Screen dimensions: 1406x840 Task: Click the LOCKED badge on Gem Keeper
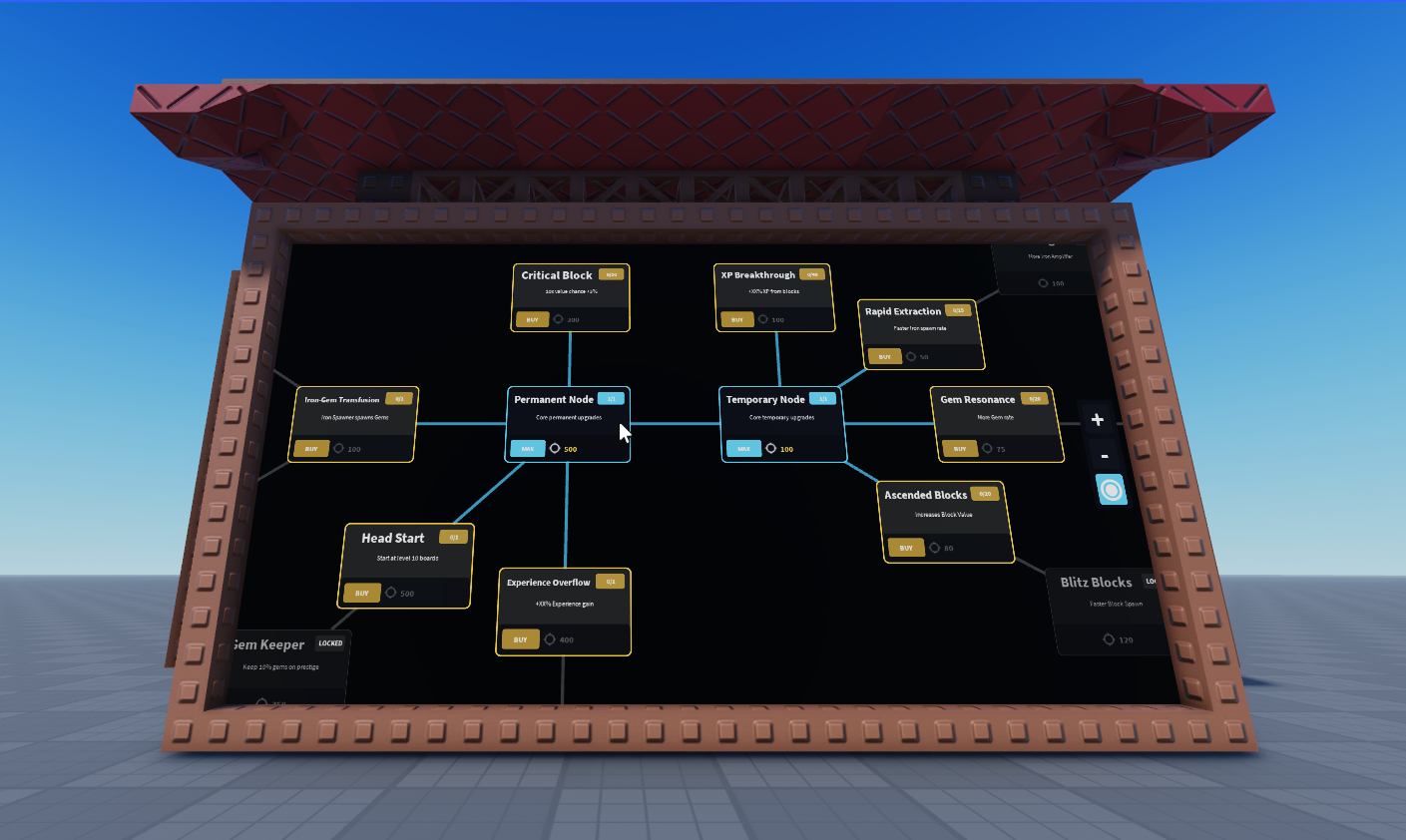[330, 643]
